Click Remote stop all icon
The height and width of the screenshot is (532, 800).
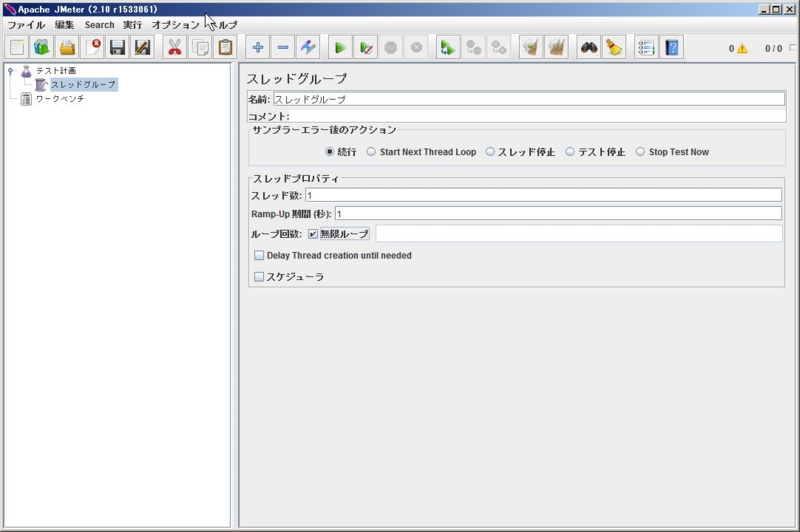[473, 47]
